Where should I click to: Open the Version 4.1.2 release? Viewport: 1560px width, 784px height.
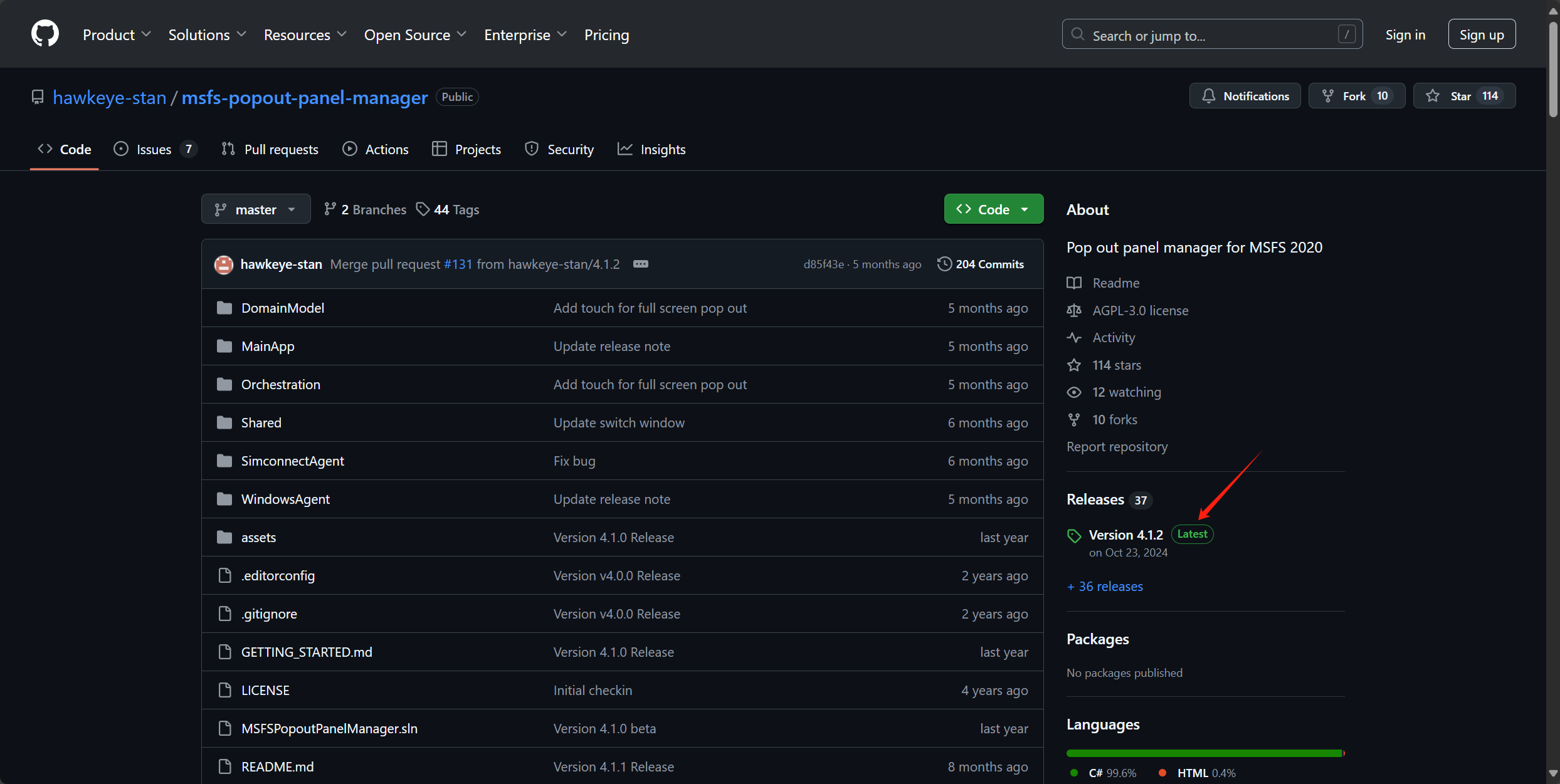pos(1126,535)
